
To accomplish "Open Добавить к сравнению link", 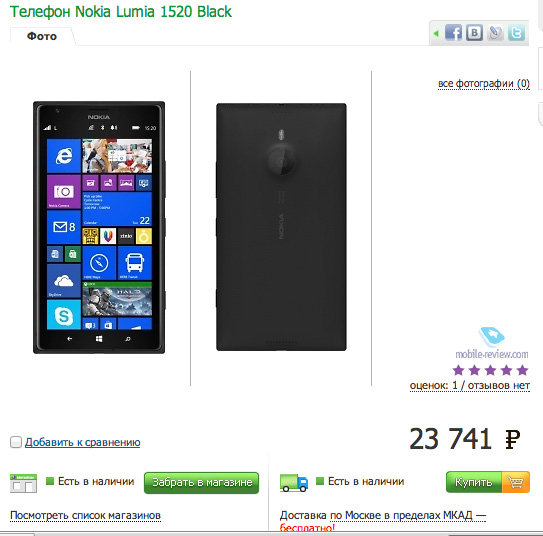I will (82, 442).
